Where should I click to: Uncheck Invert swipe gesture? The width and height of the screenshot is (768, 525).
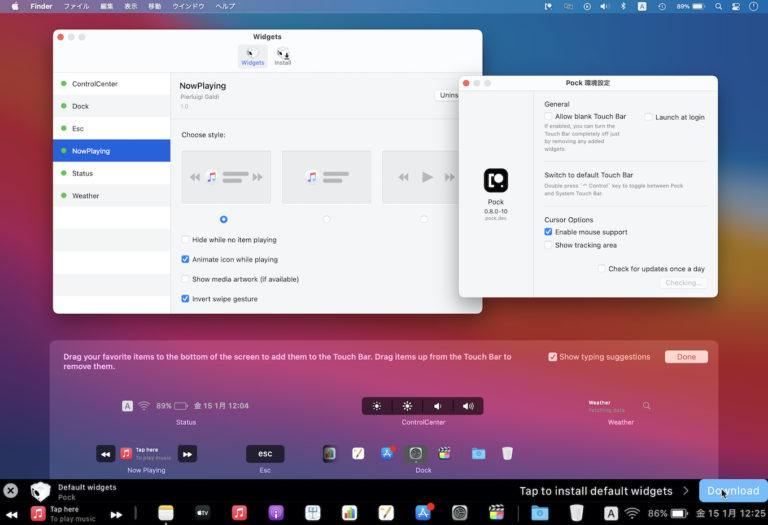pos(186,299)
